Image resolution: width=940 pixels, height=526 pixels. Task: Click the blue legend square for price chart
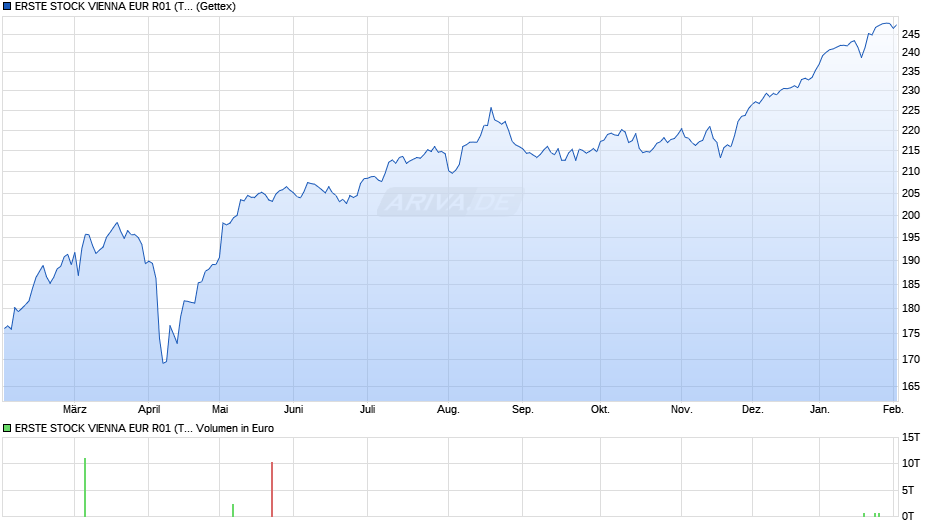(7, 7)
